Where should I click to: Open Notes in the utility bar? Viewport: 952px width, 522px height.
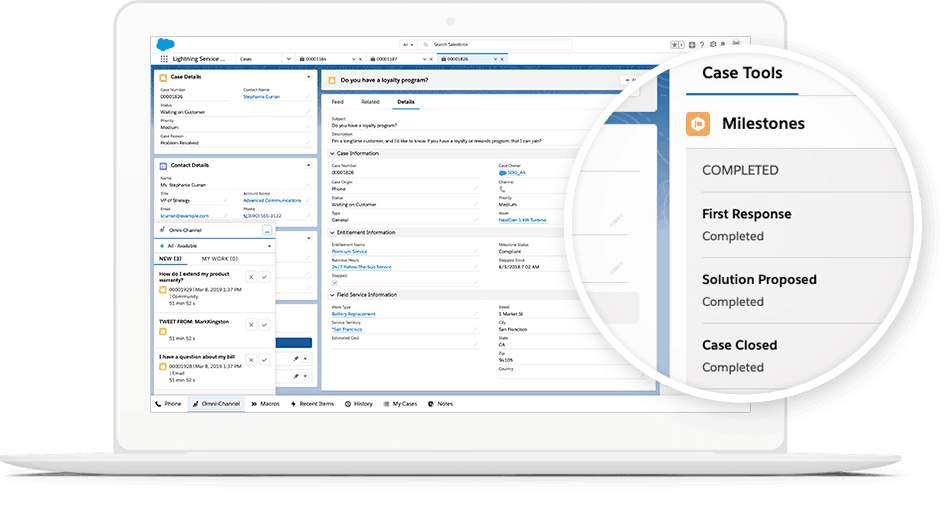pyautogui.click(x=441, y=404)
